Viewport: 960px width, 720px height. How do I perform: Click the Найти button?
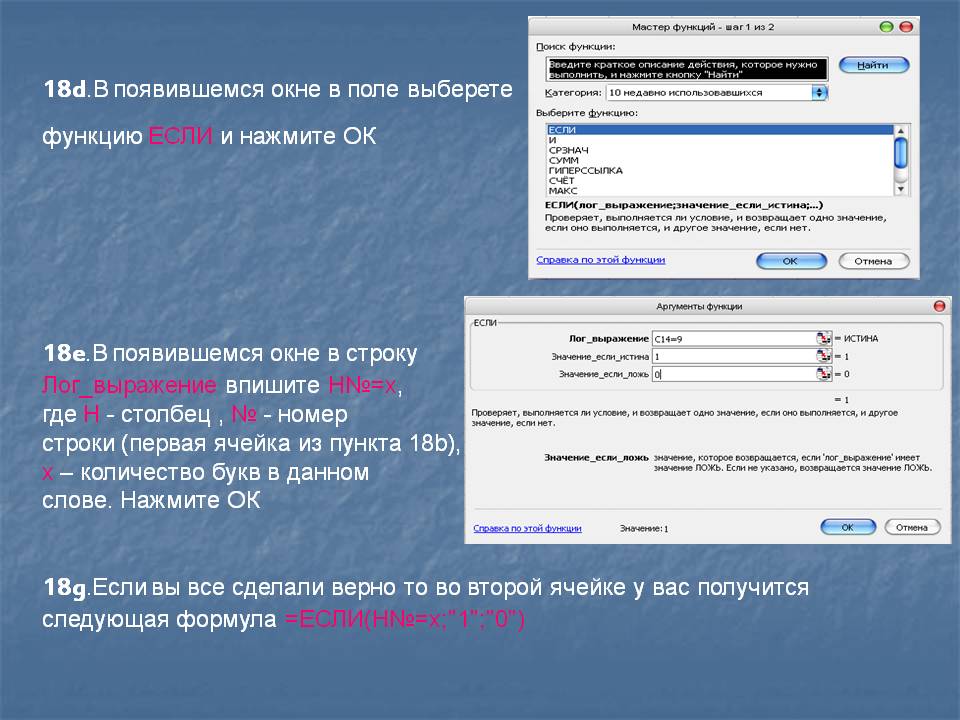(873, 65)
